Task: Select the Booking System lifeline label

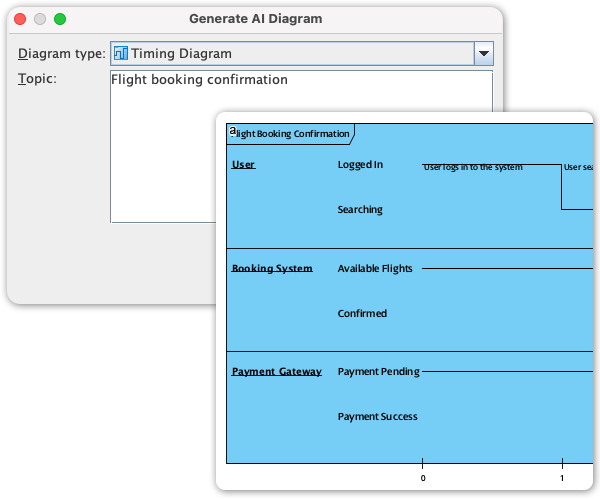Action: [x=272, y=268]
